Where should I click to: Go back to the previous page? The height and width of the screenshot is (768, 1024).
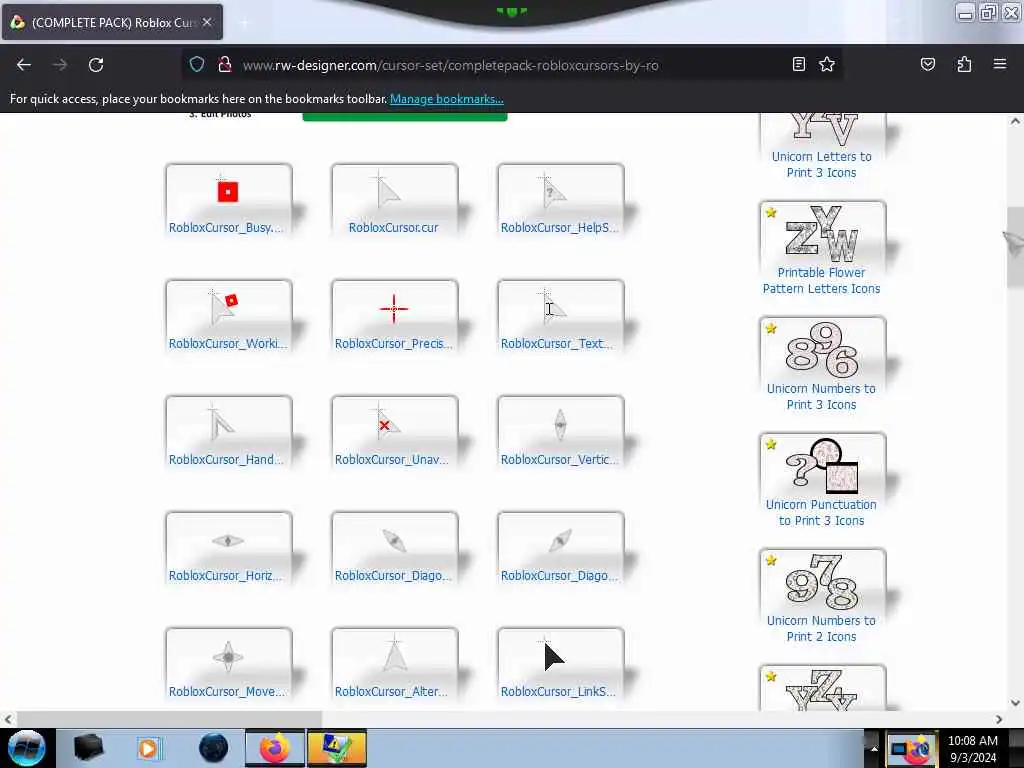click(x=24, y=65)
